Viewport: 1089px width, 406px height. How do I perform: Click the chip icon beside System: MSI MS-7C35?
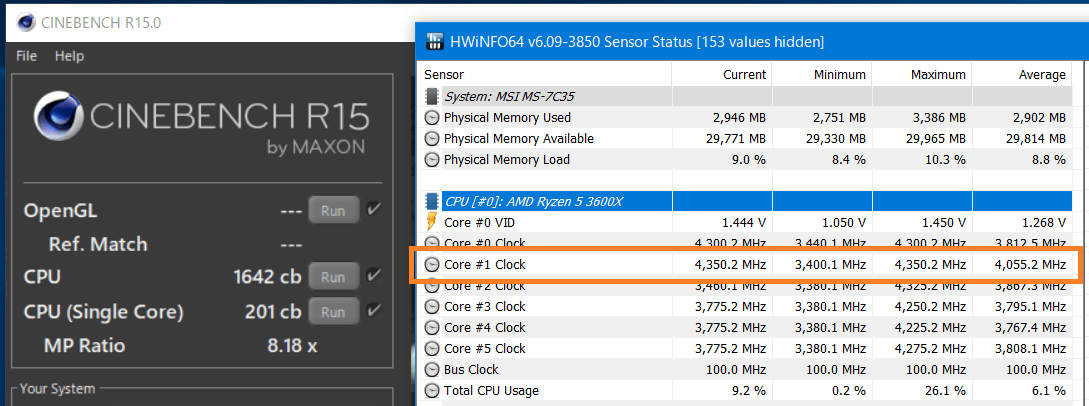[432, 96]
